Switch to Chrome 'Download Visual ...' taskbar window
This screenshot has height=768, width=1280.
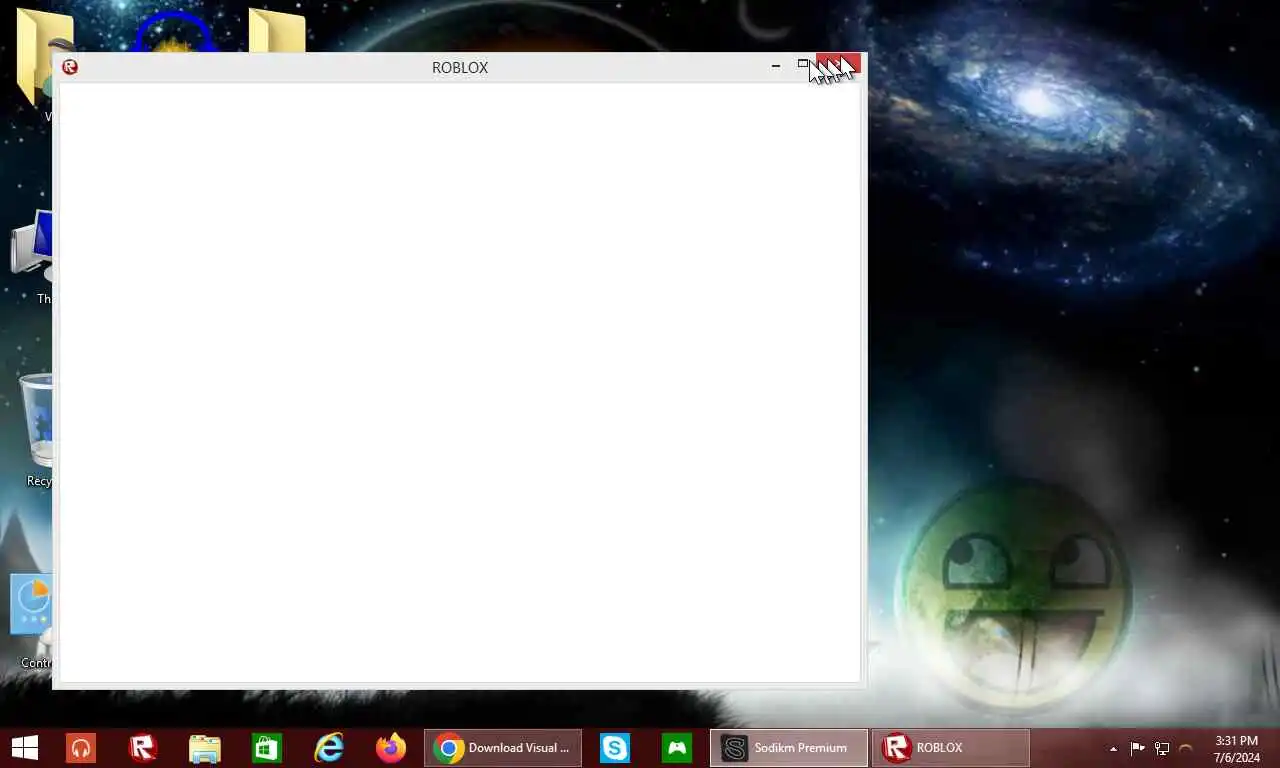[503, 748]
